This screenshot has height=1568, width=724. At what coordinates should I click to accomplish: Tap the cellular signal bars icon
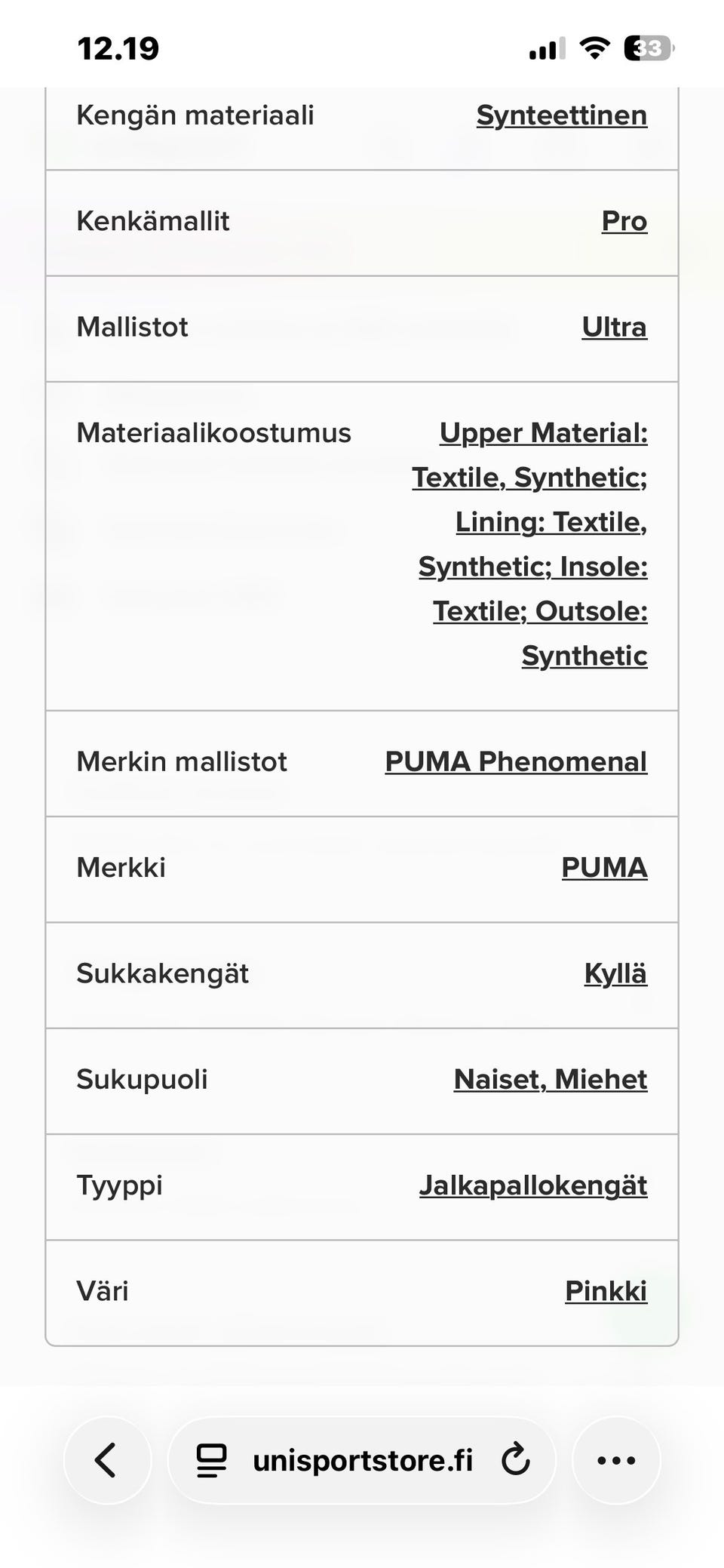(547, 49)
